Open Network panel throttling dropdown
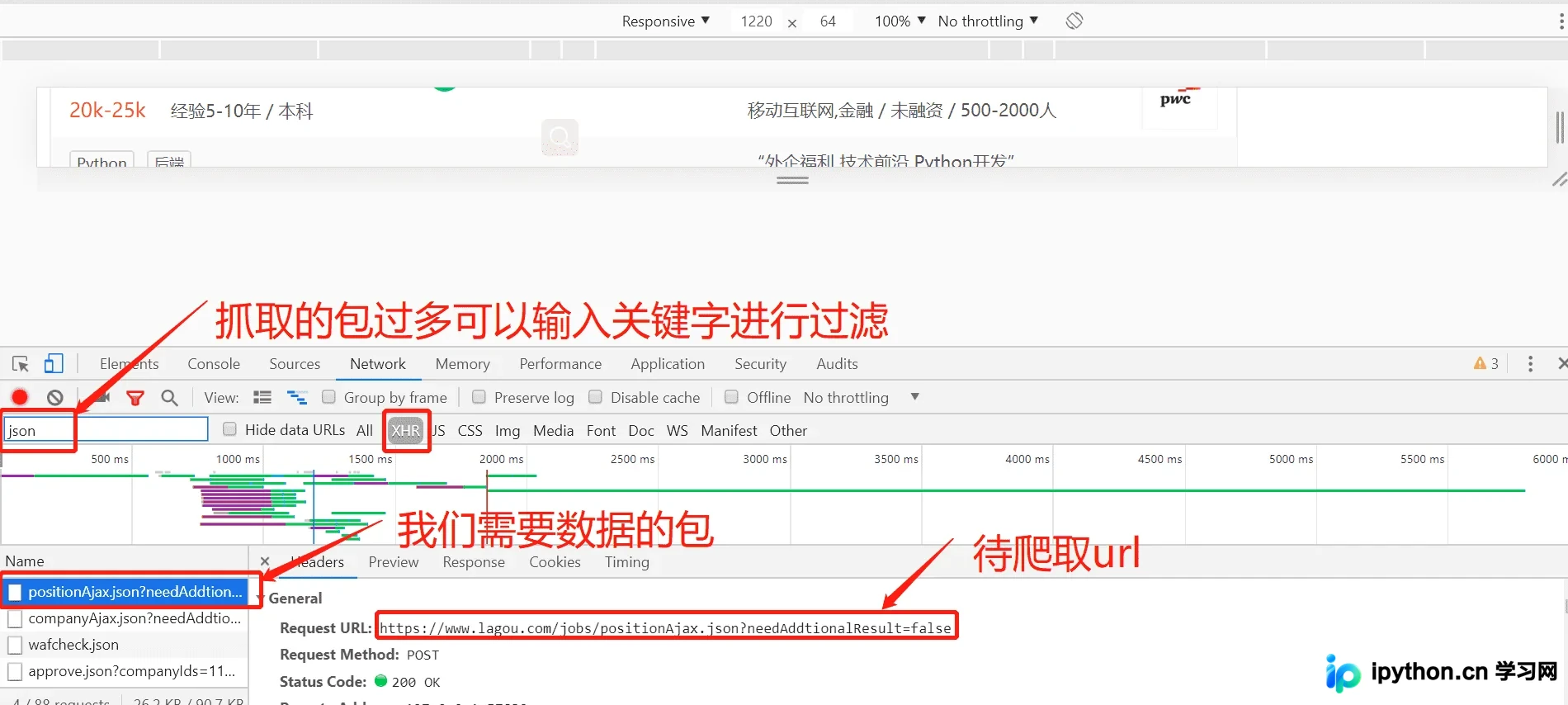 click(x=862, y=398)
